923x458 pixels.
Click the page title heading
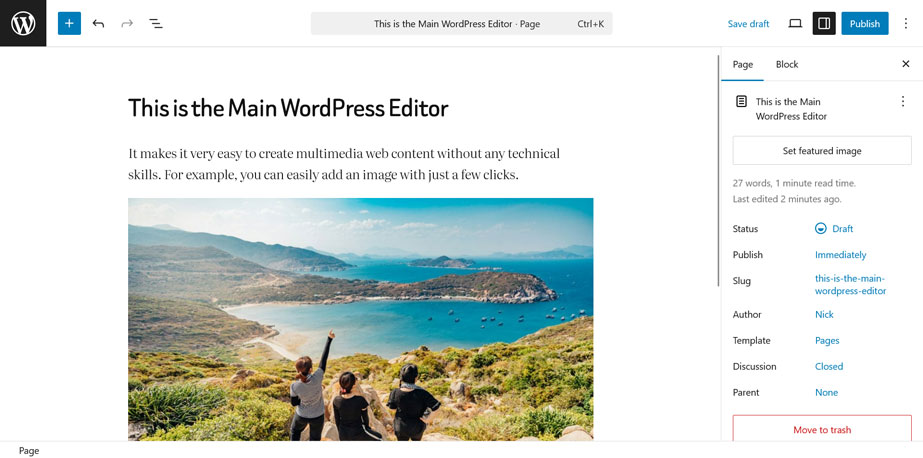288,108
